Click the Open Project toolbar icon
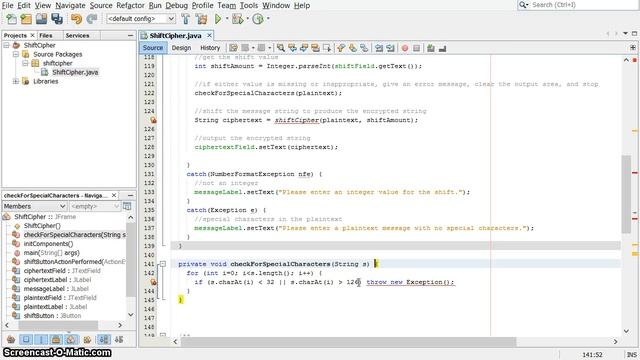 pos(41,19)
